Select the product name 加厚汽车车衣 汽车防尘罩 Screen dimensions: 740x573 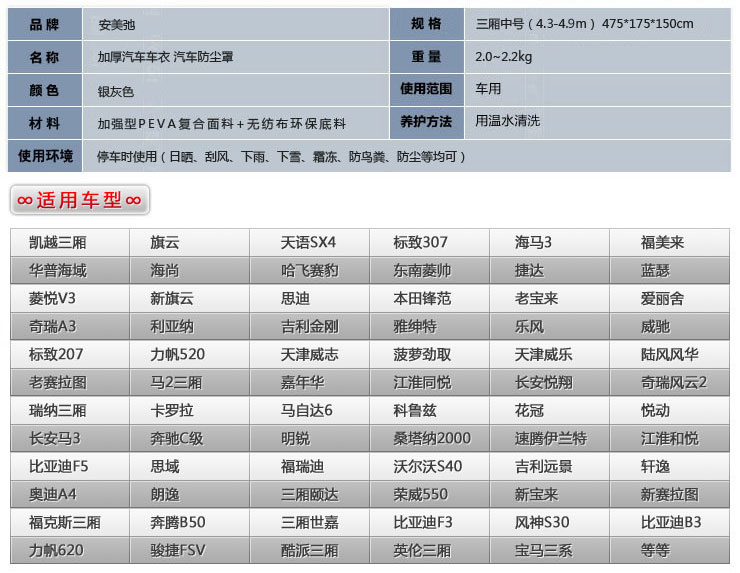(166, 57)
